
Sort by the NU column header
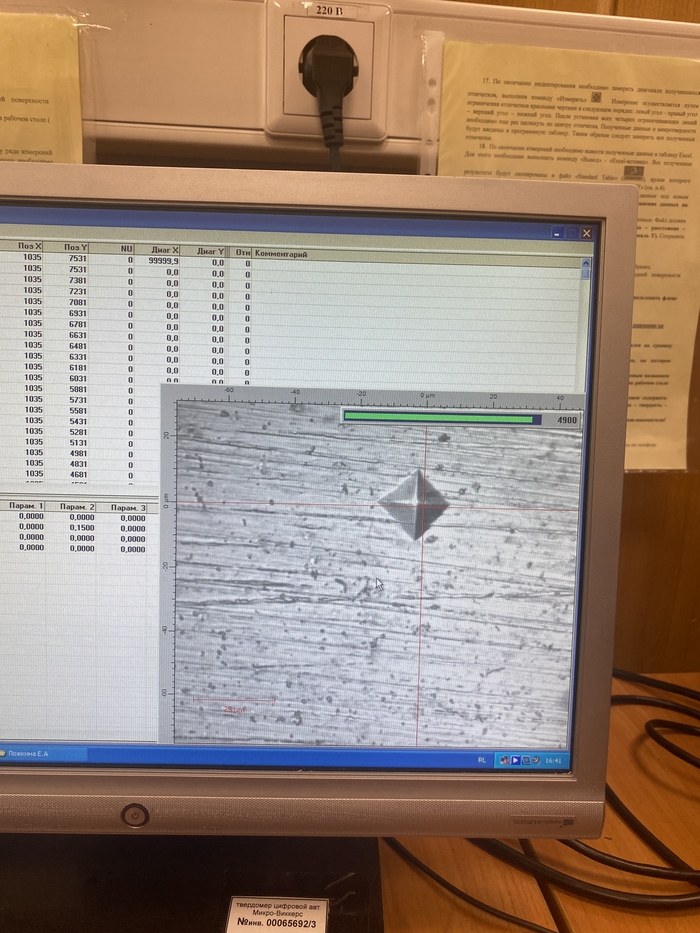click(111, 248)
